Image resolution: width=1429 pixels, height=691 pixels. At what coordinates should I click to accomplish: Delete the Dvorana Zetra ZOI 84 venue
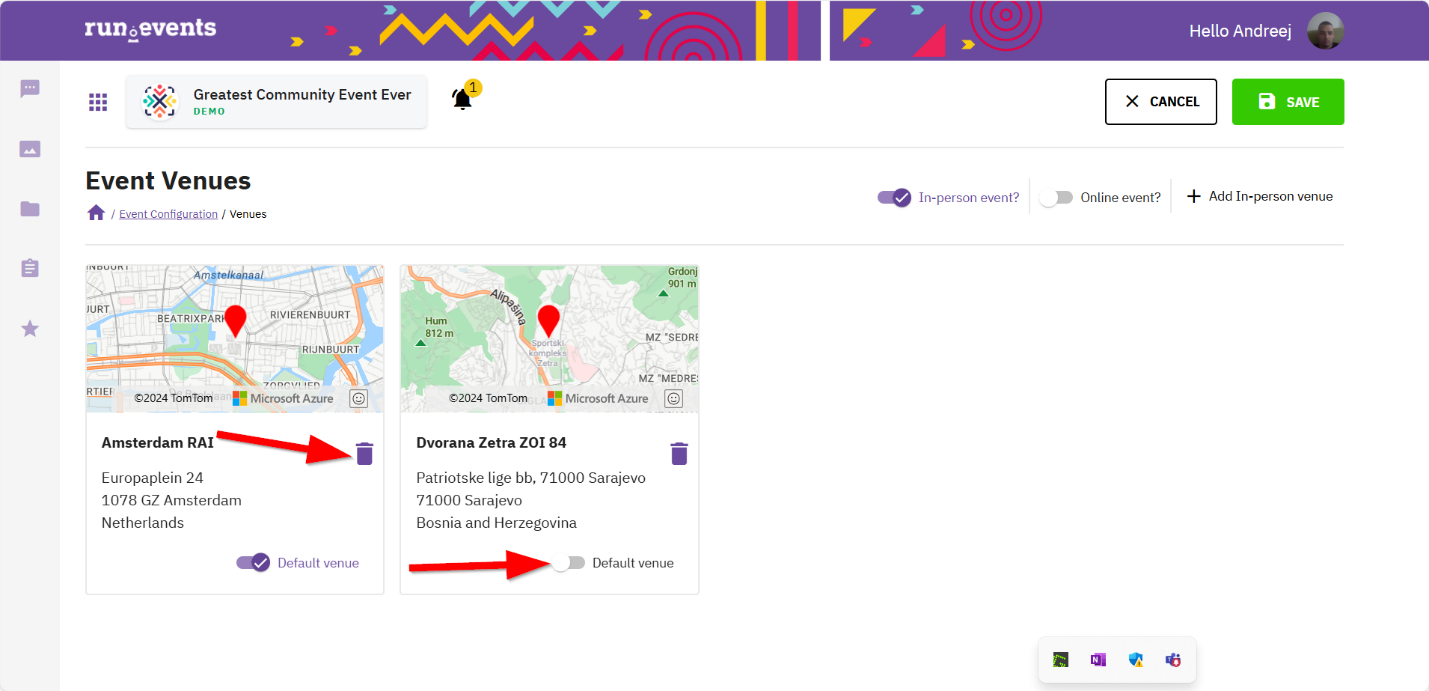tap(679, 454)
